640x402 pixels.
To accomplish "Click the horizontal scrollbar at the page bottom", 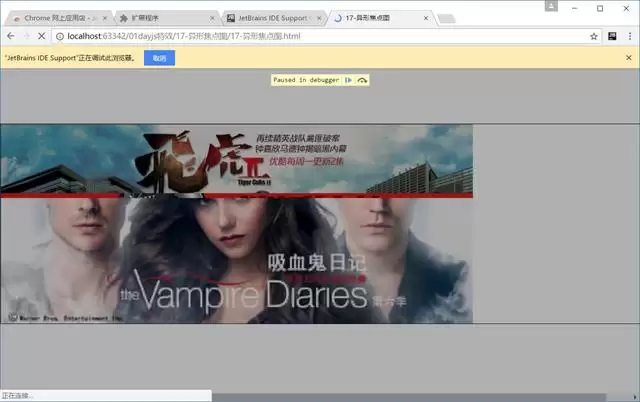I will (x=409, y=397).
